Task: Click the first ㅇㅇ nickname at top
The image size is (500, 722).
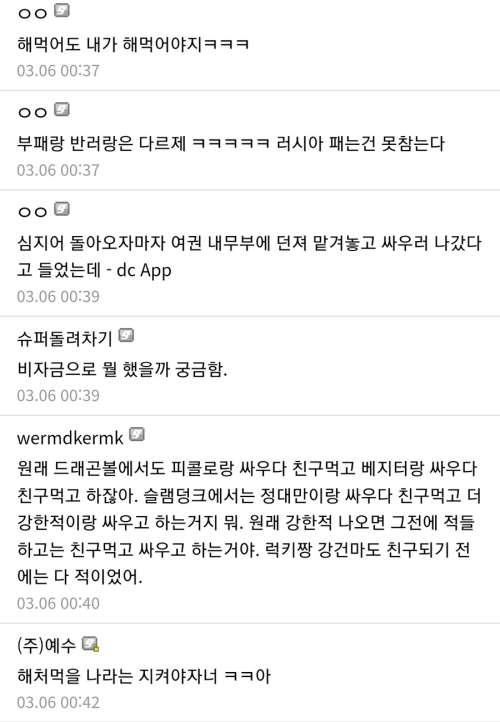Action: [x=32, y=13]
